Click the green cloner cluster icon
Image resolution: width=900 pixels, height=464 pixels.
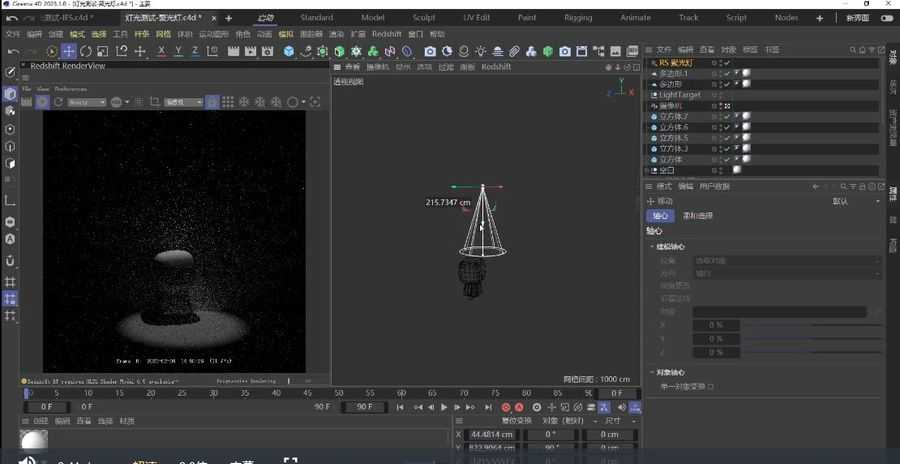(x=373, y=51)
